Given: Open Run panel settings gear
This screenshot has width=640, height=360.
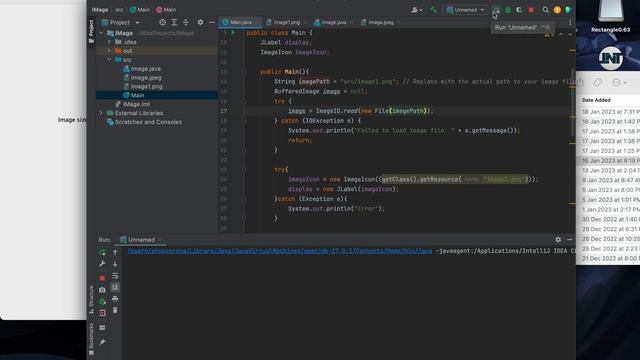Looking at the screenshot, I should pyautogui.click(x=558, y=240).
